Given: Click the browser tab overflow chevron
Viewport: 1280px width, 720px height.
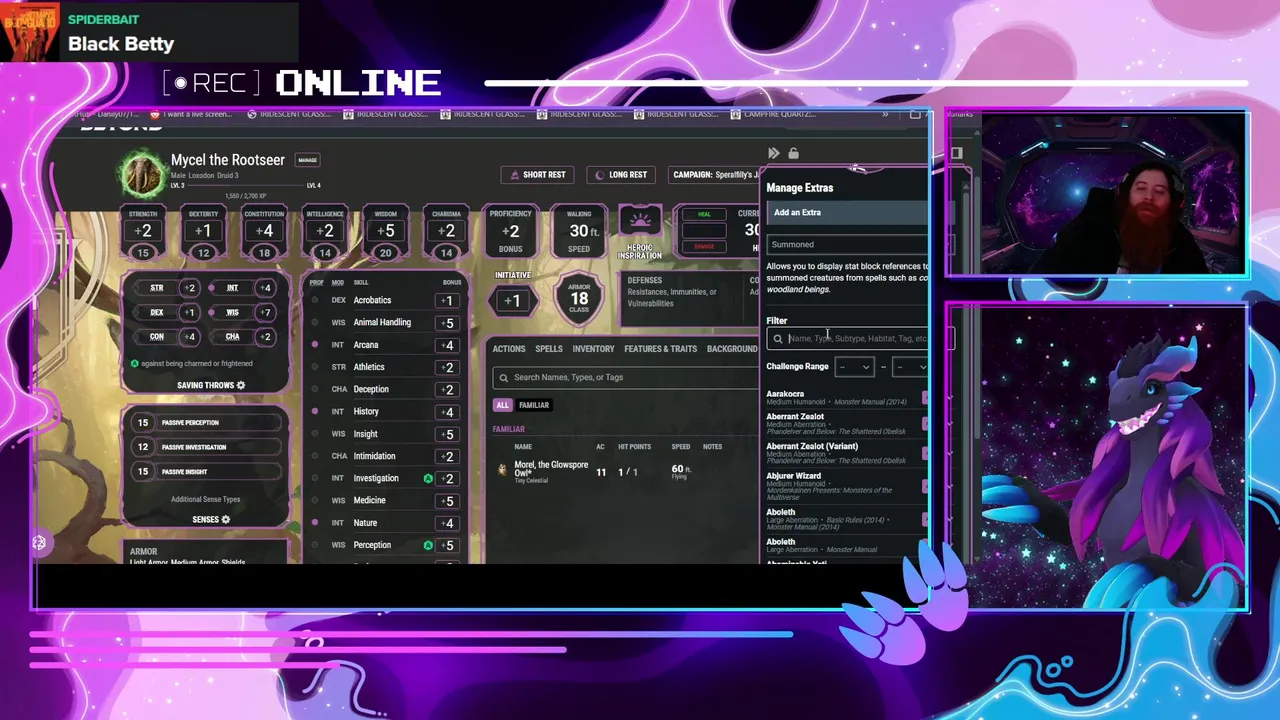Looking at the screenshot, I should click(885, 115).
